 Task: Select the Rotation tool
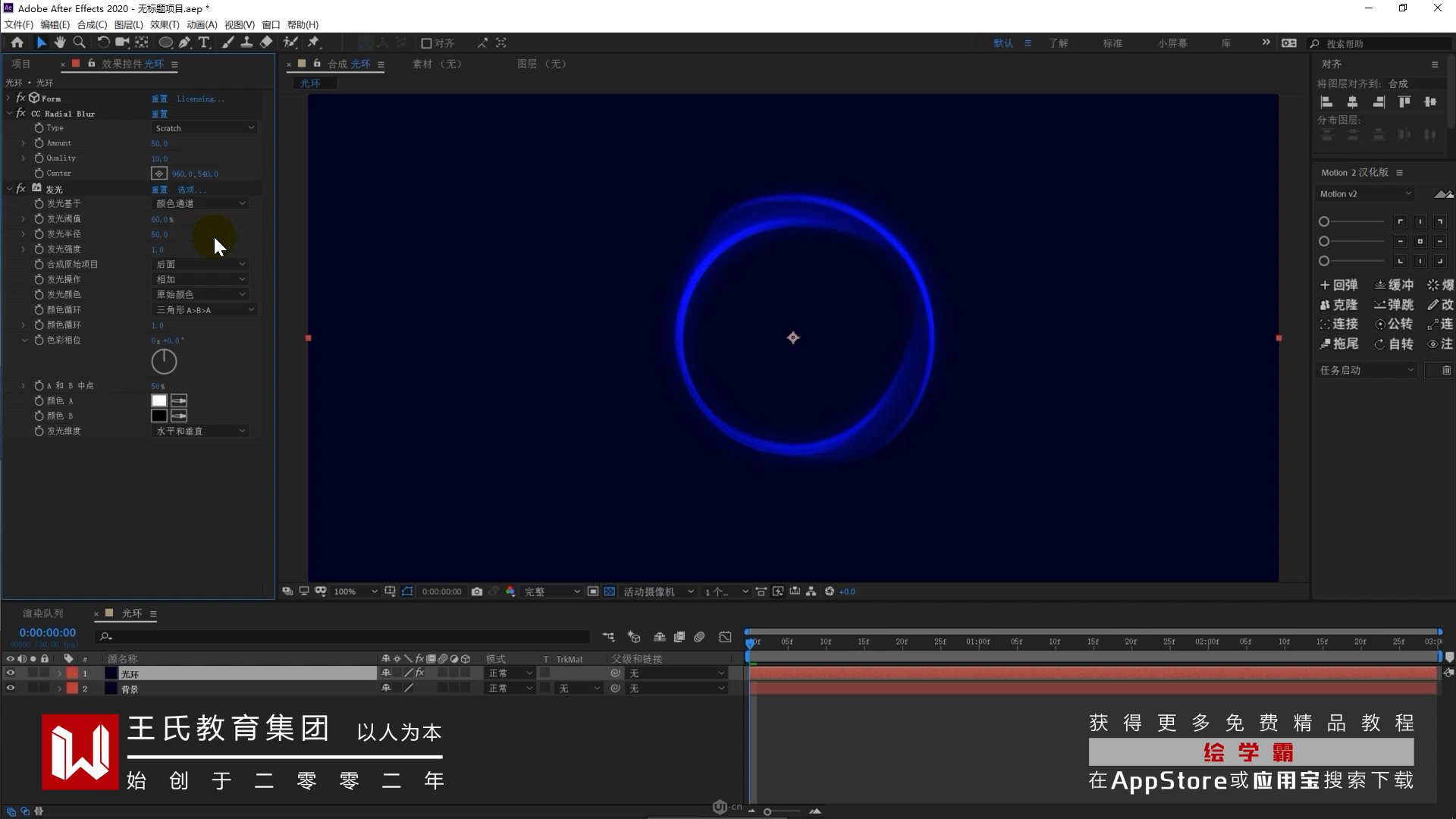[103, 42]
